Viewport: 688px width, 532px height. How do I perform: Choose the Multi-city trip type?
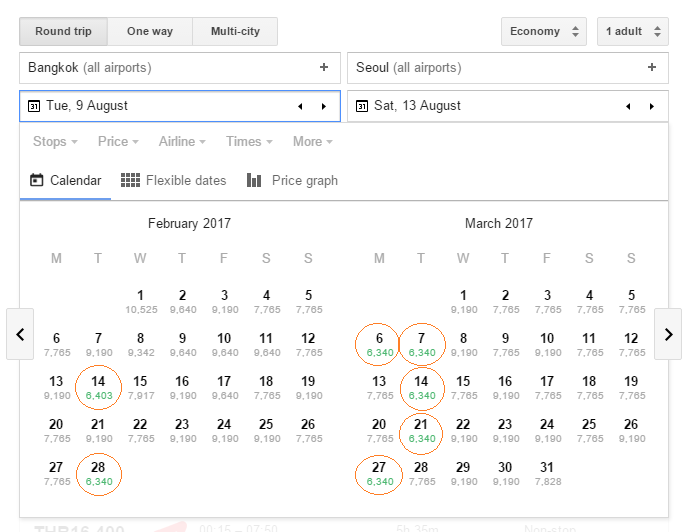[235, 31]
